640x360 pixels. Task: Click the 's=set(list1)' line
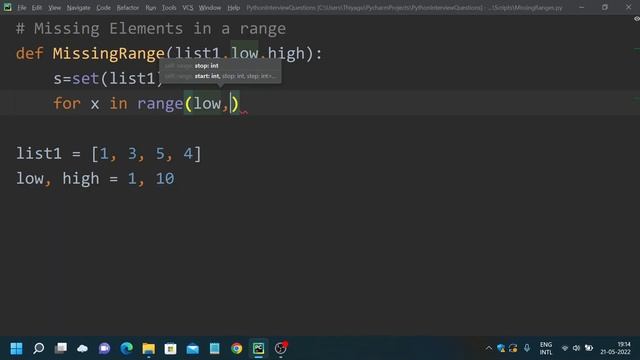109,78
